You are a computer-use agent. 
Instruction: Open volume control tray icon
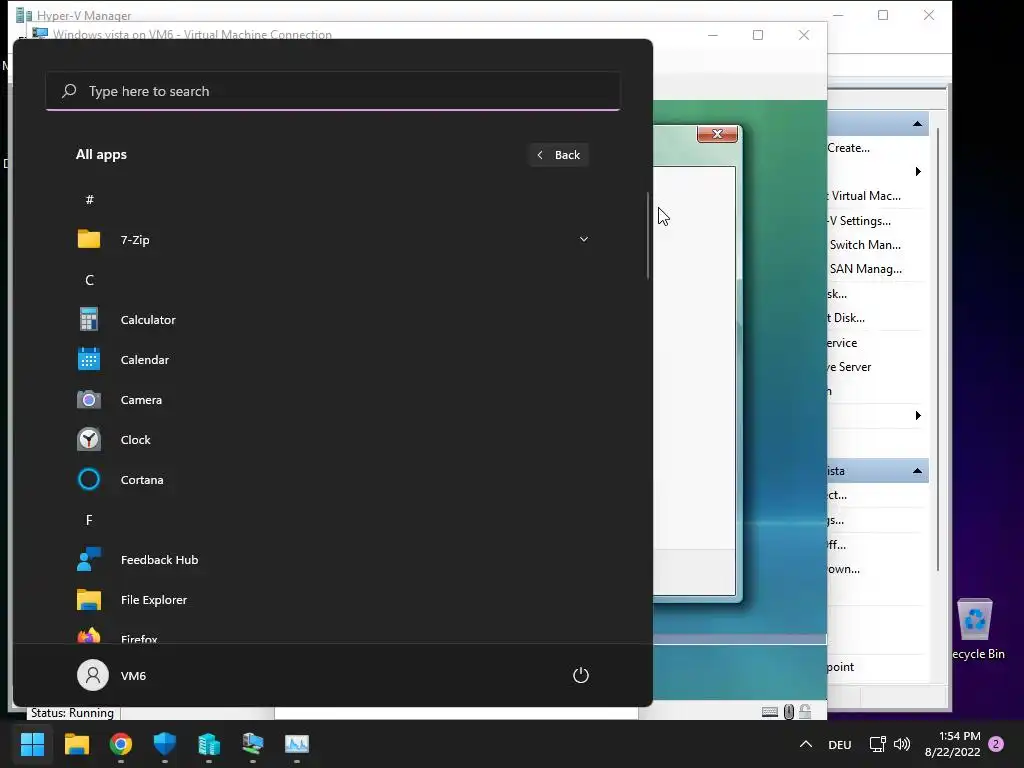tap(902, 744)
